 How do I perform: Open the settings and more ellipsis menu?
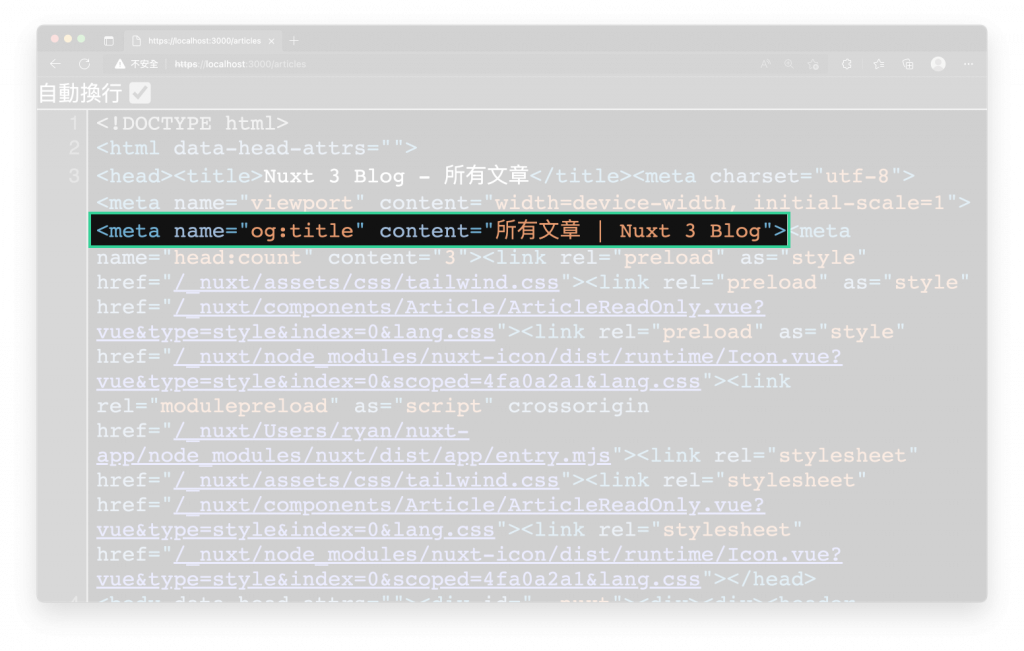click(x=968, y=64)
